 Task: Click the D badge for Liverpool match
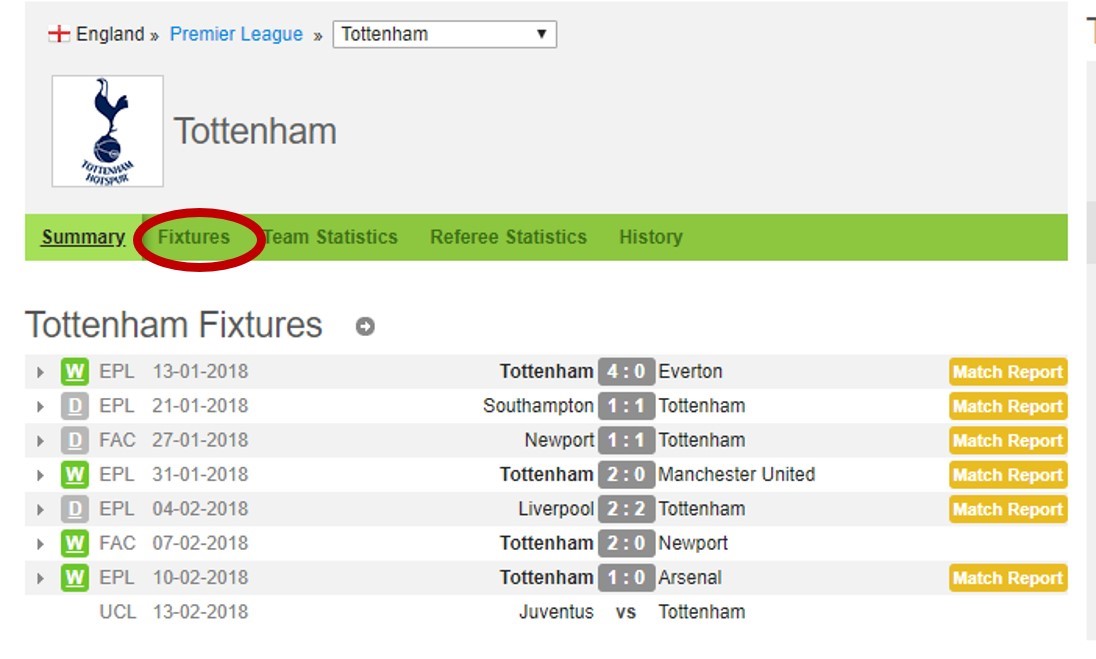75,509
